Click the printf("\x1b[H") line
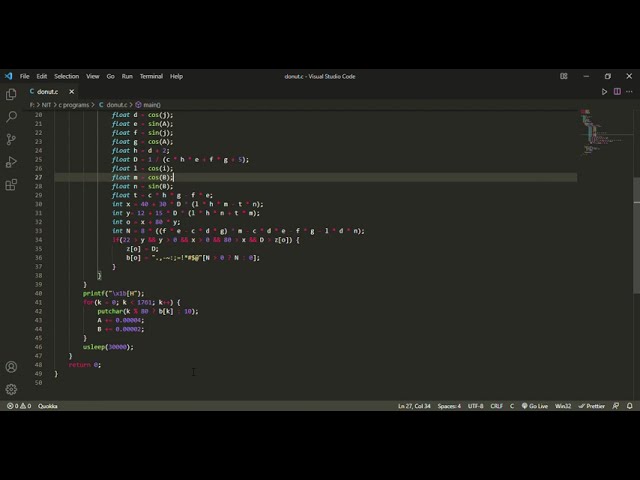The width and height of the screenshot is (640, 480). tap(113, 293)
